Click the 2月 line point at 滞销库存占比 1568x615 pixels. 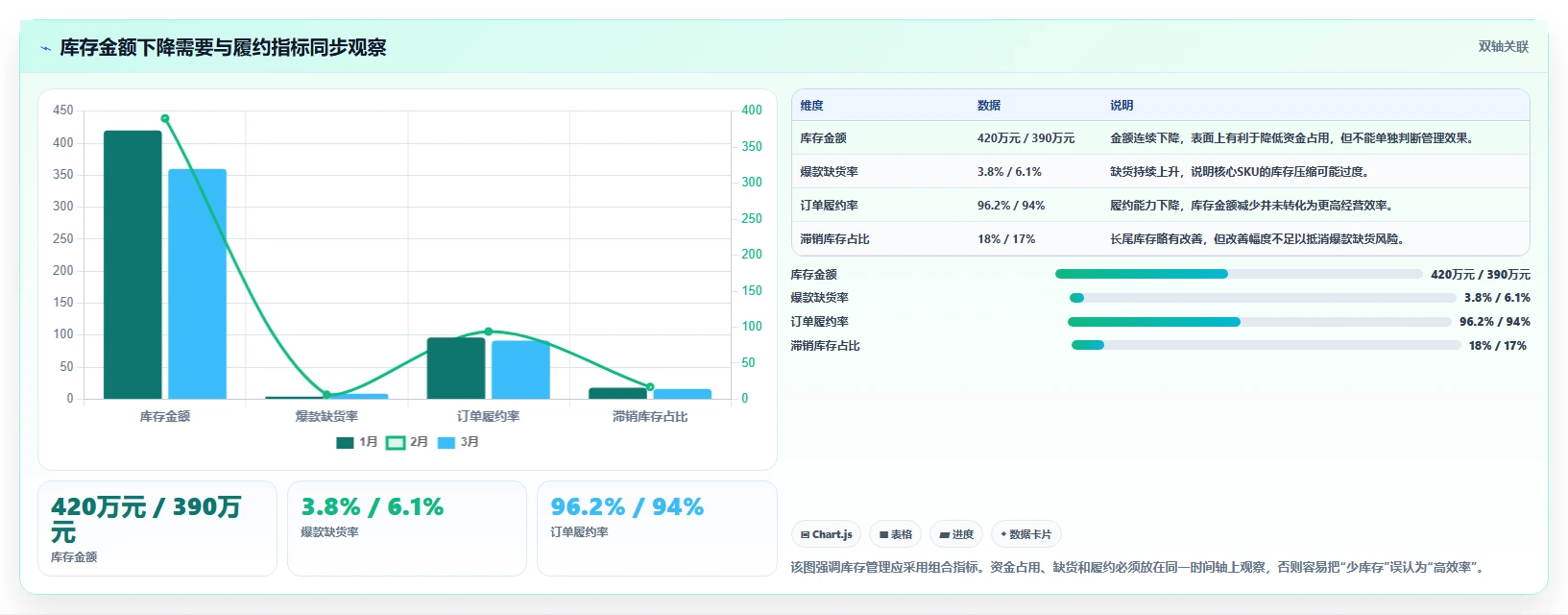click(x=650, y=387)
